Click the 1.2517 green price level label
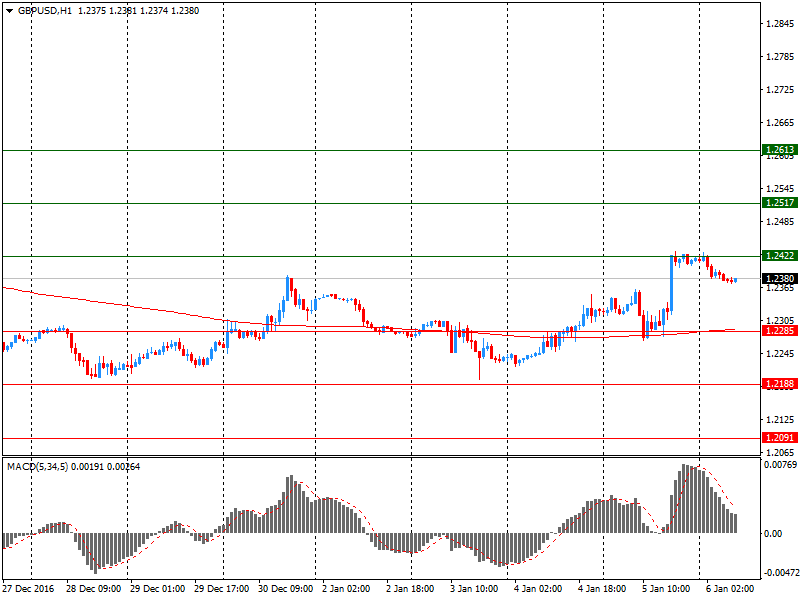Screen dimensions: 800x600 pyautogui.click(x=780, y=203)
